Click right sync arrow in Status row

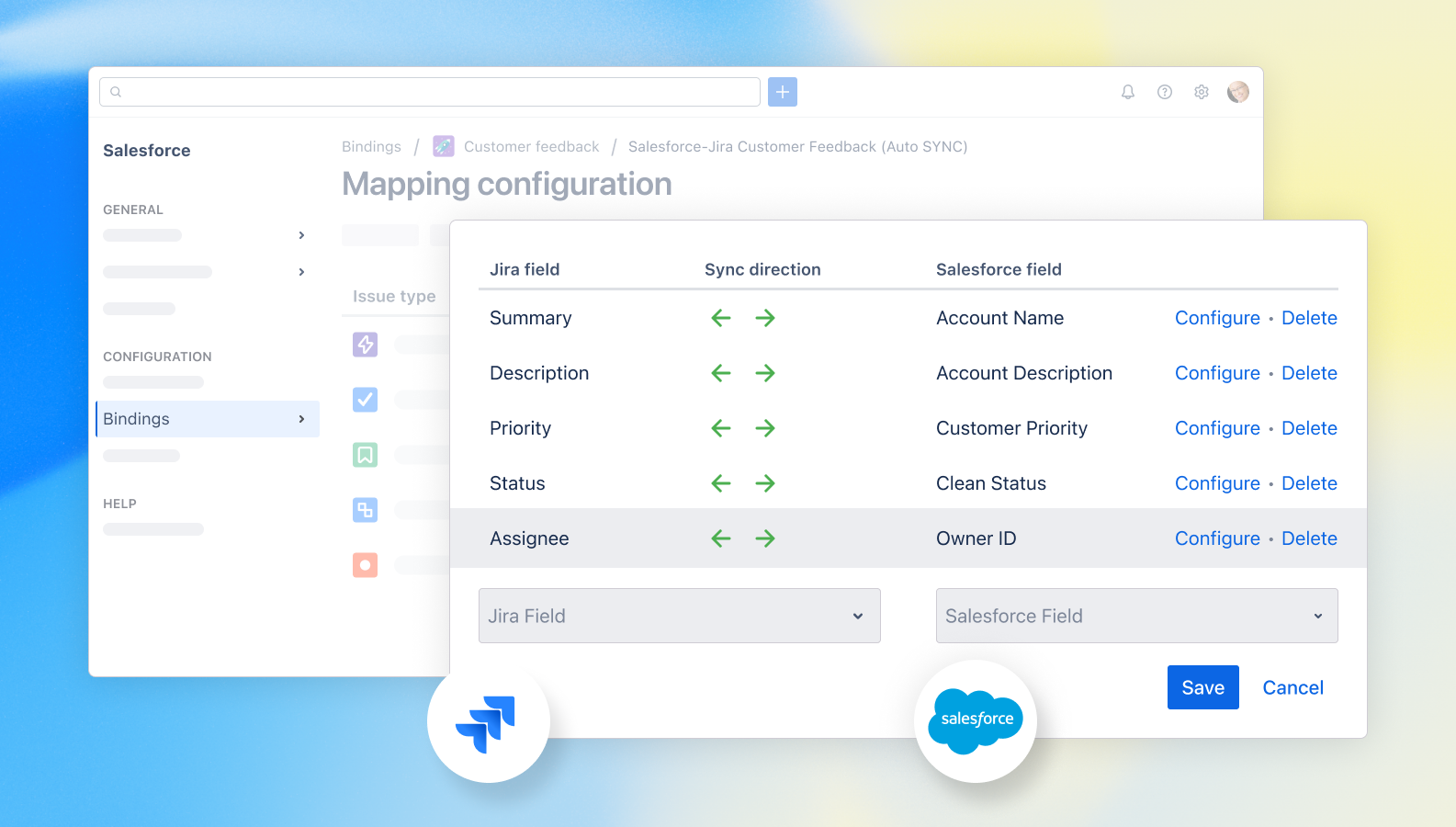(765, 483)
